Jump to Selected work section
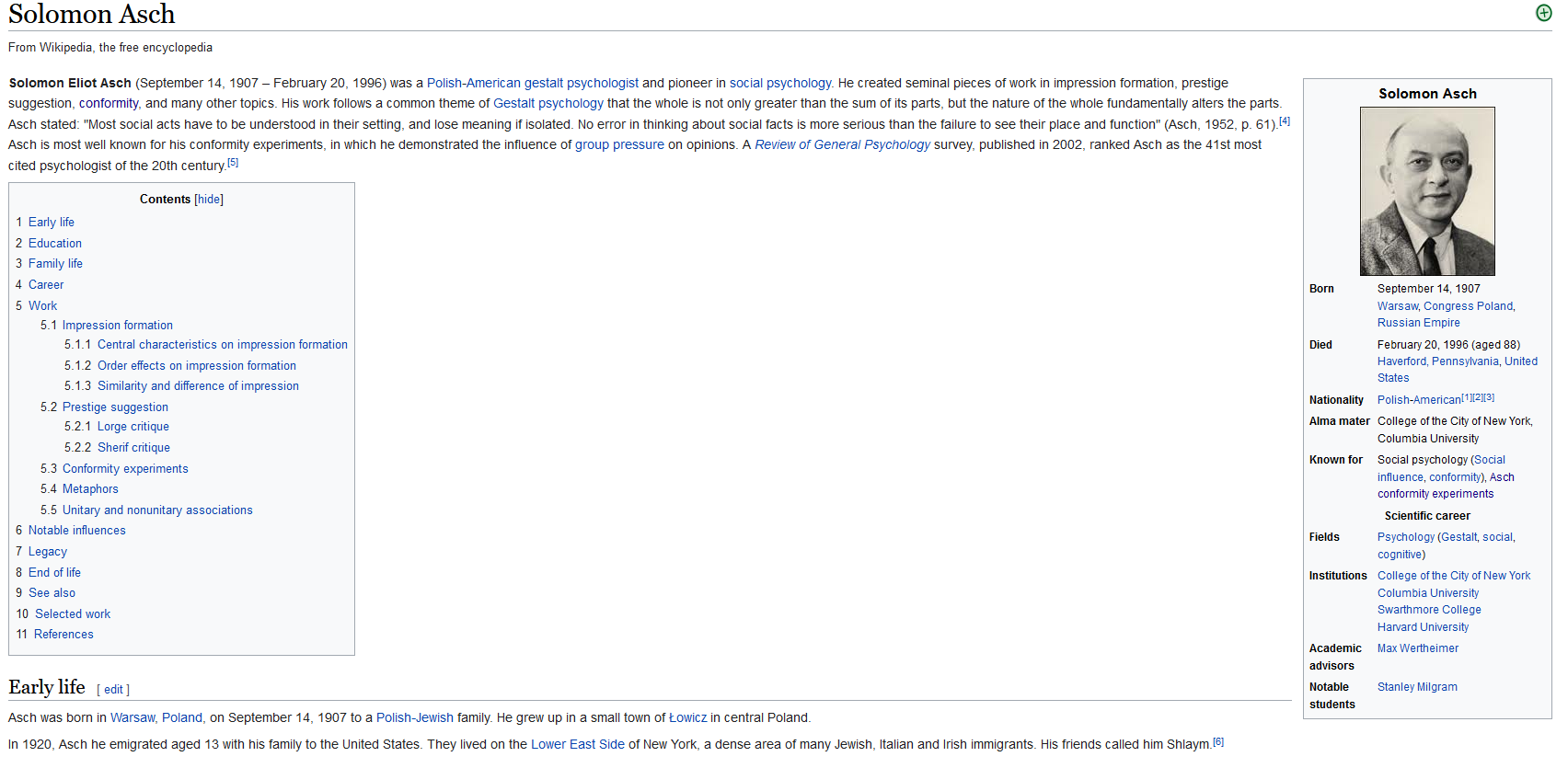This screenshot has width=1568, height=768. click(x=73, y=614)
